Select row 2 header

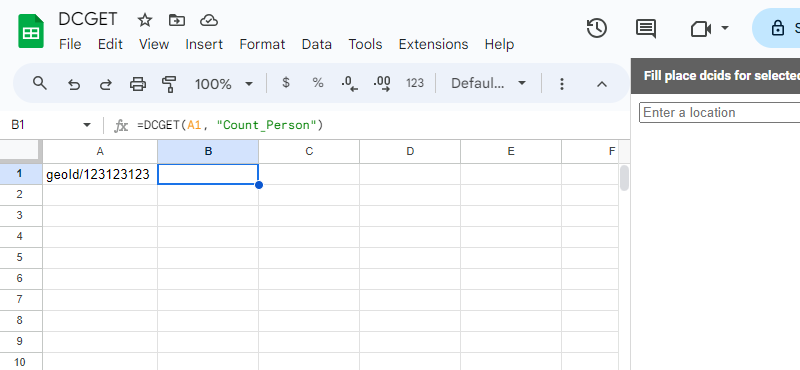tap(21, 195)
